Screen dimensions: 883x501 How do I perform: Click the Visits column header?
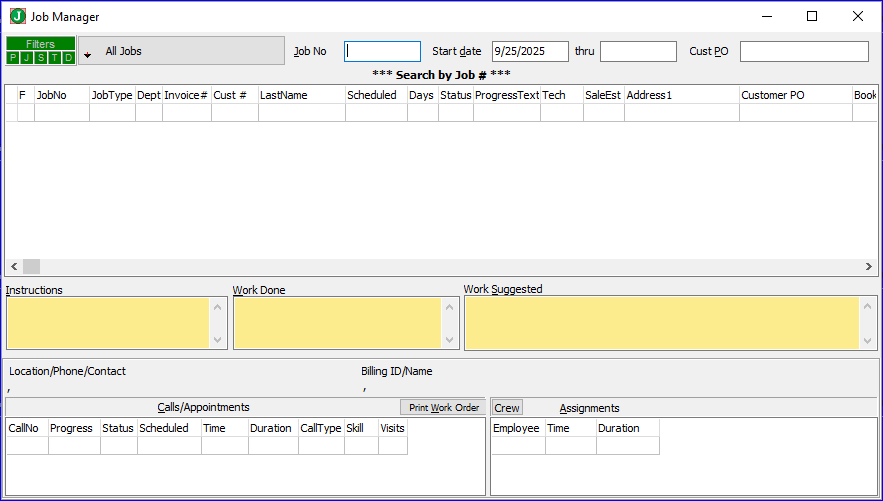(x=393, y=428)
